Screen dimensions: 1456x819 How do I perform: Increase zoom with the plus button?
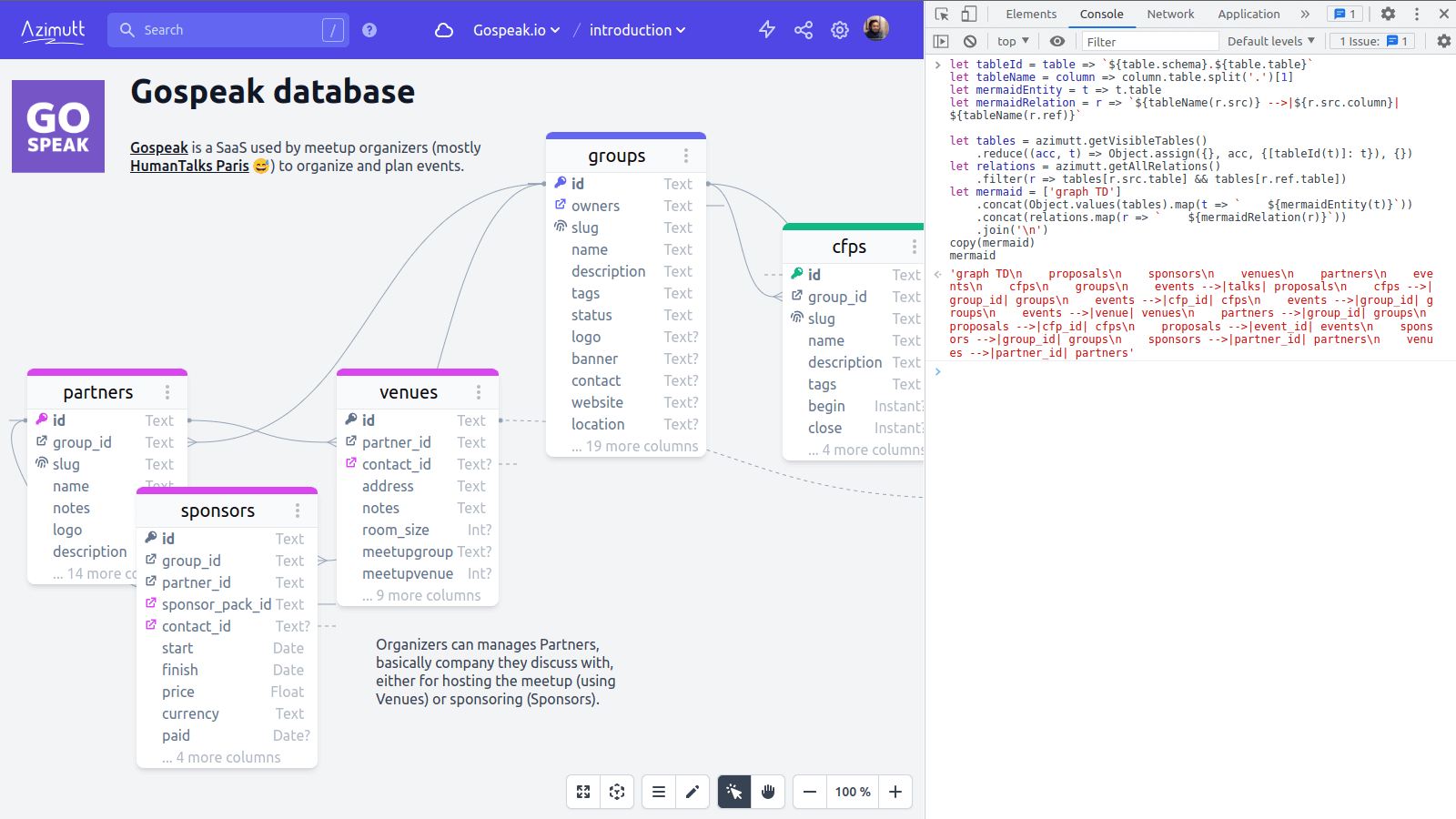pos(894,792)
